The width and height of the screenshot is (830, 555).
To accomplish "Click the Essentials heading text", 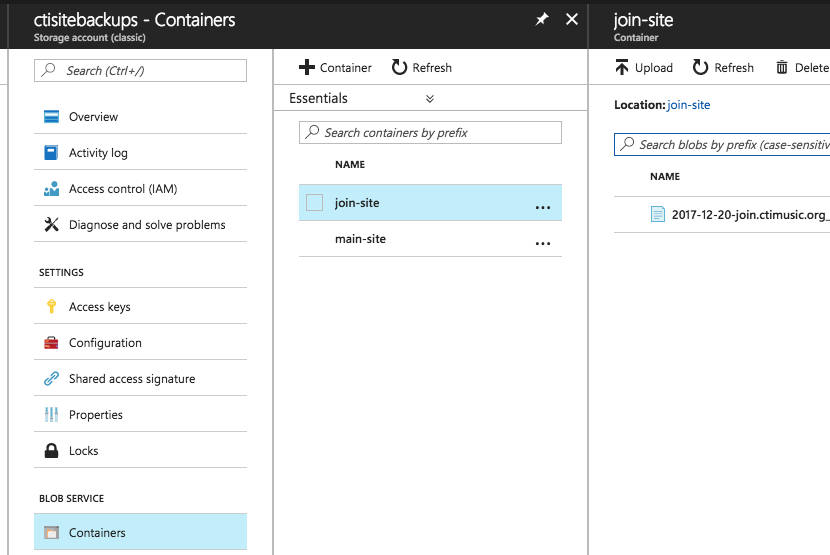I will pyautogui.click(x=318, y=98).
